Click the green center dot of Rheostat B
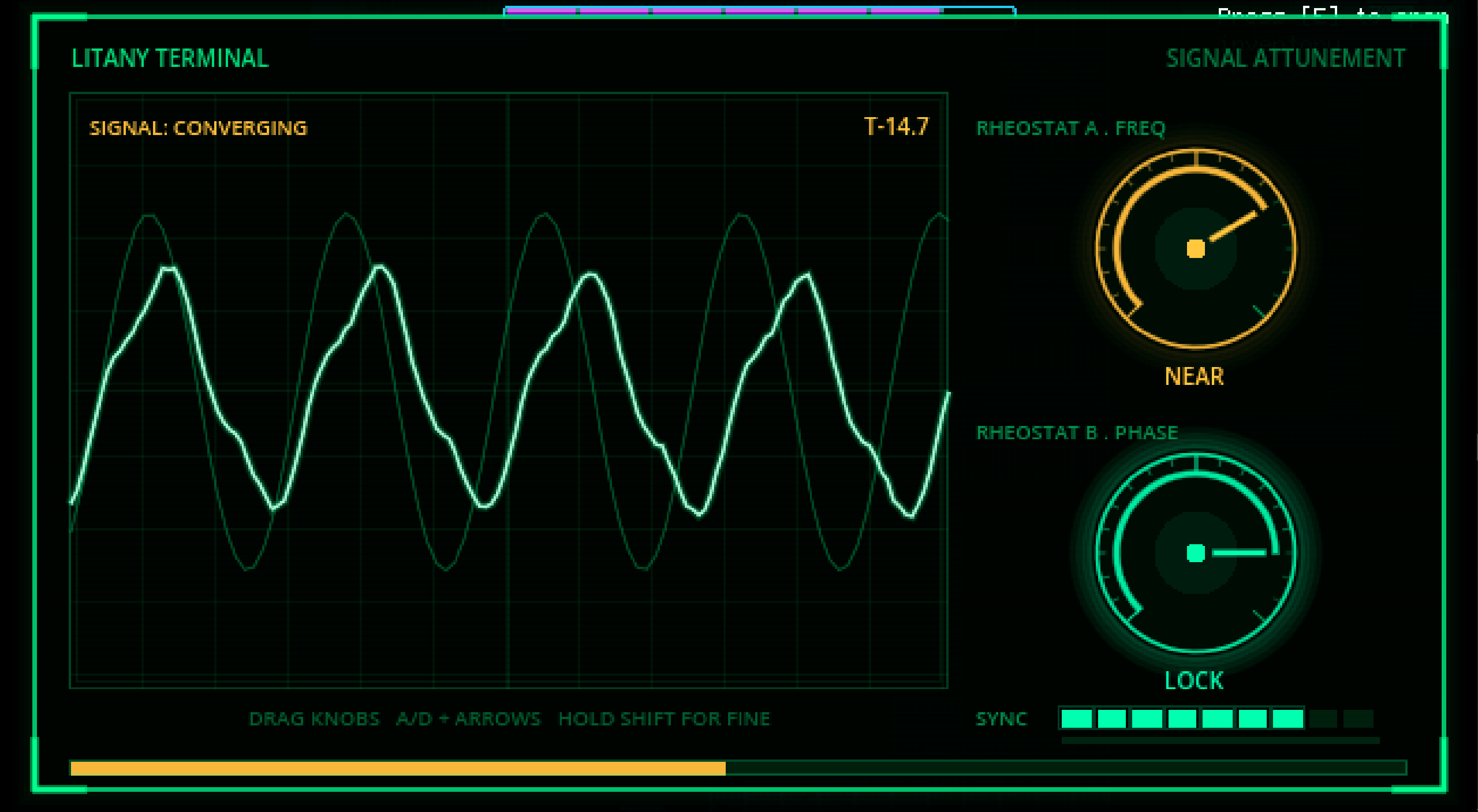Image resolution: width=1478 pixels, height=812 pixels. [x=1196, y=553]
